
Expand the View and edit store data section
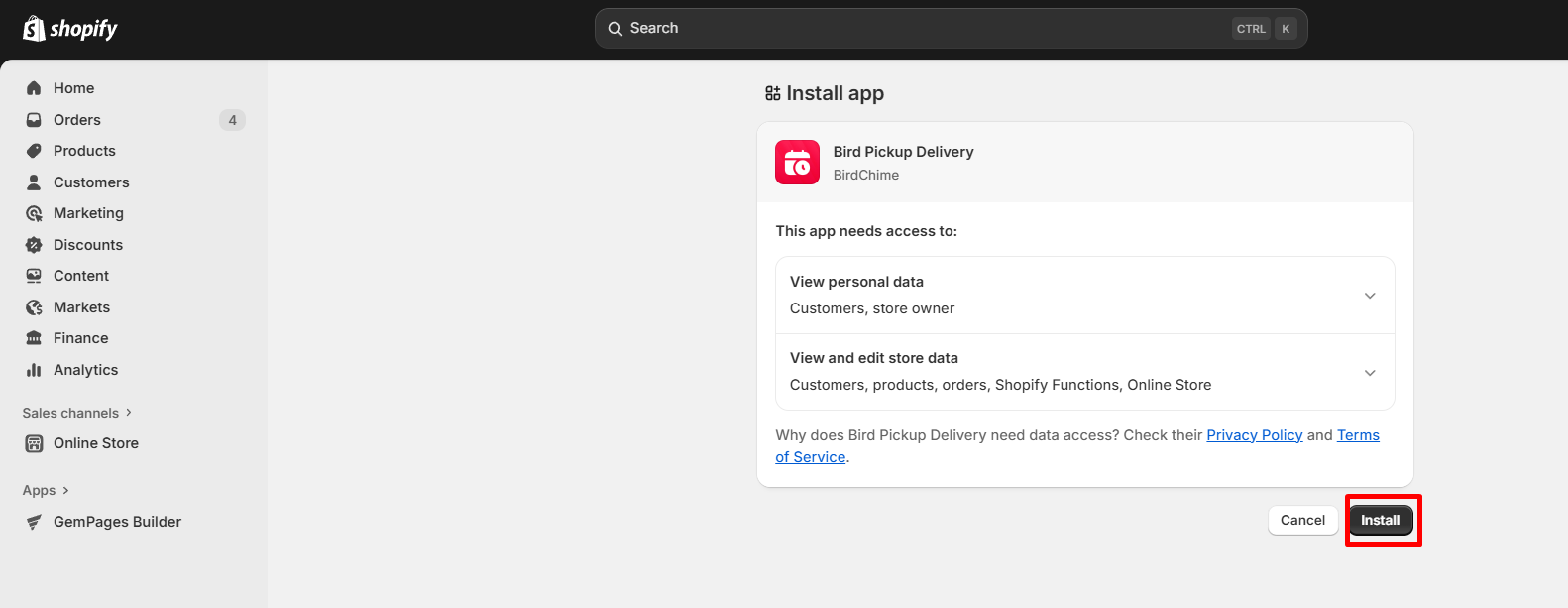[1369, 373]
